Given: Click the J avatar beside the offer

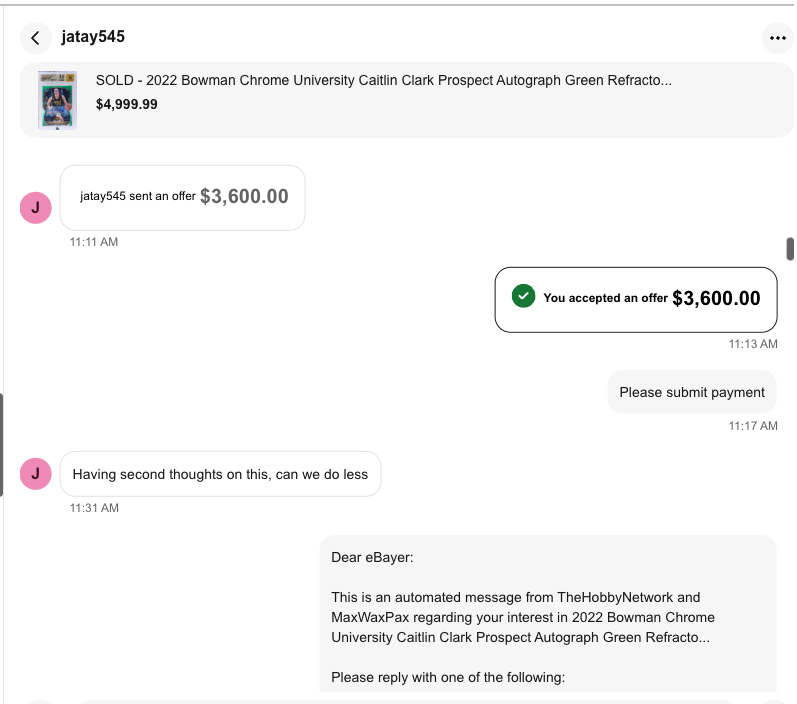Looking at the screenshot, I should [36, 207].
